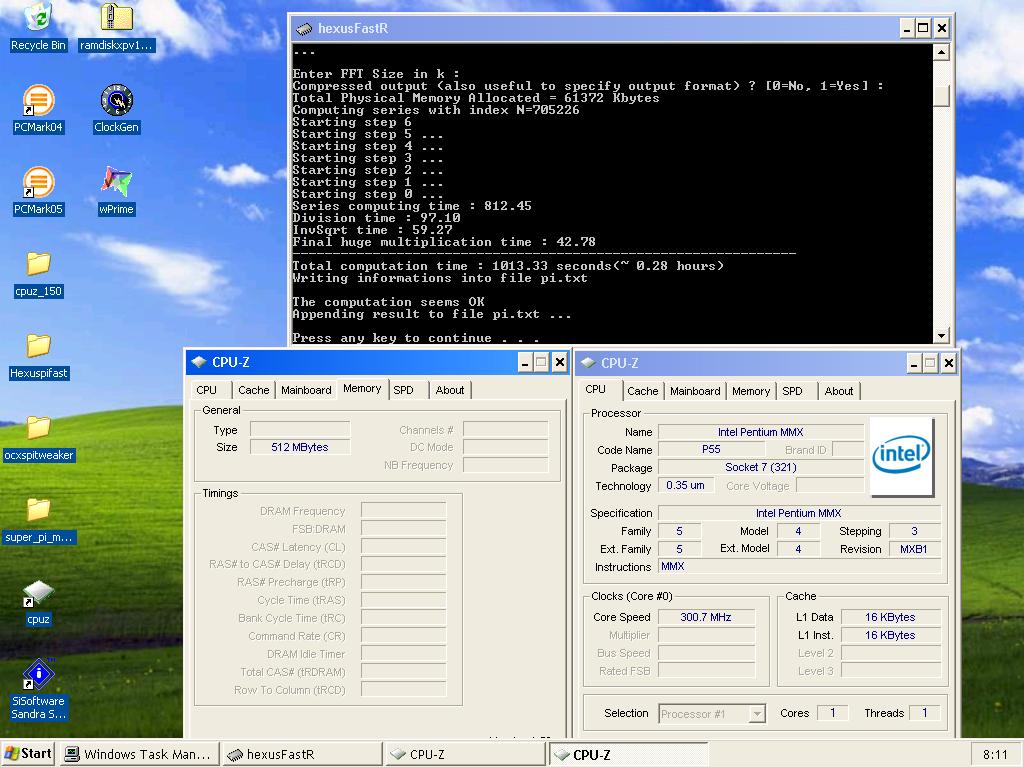
Task: Select the CPU tab in right CPU-Z window
Action: tap(596, 389)
